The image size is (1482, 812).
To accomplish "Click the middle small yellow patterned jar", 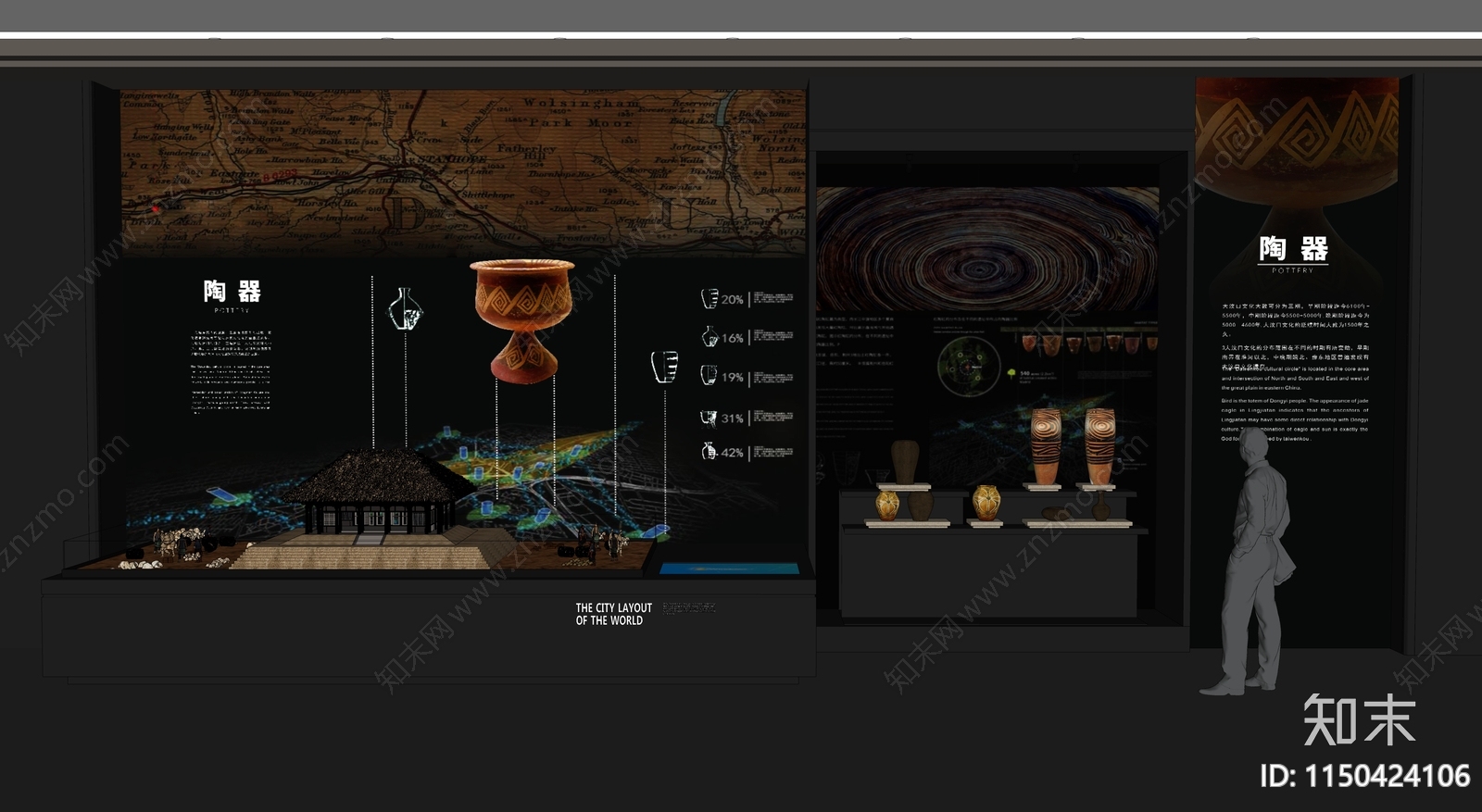I will 986,503.
